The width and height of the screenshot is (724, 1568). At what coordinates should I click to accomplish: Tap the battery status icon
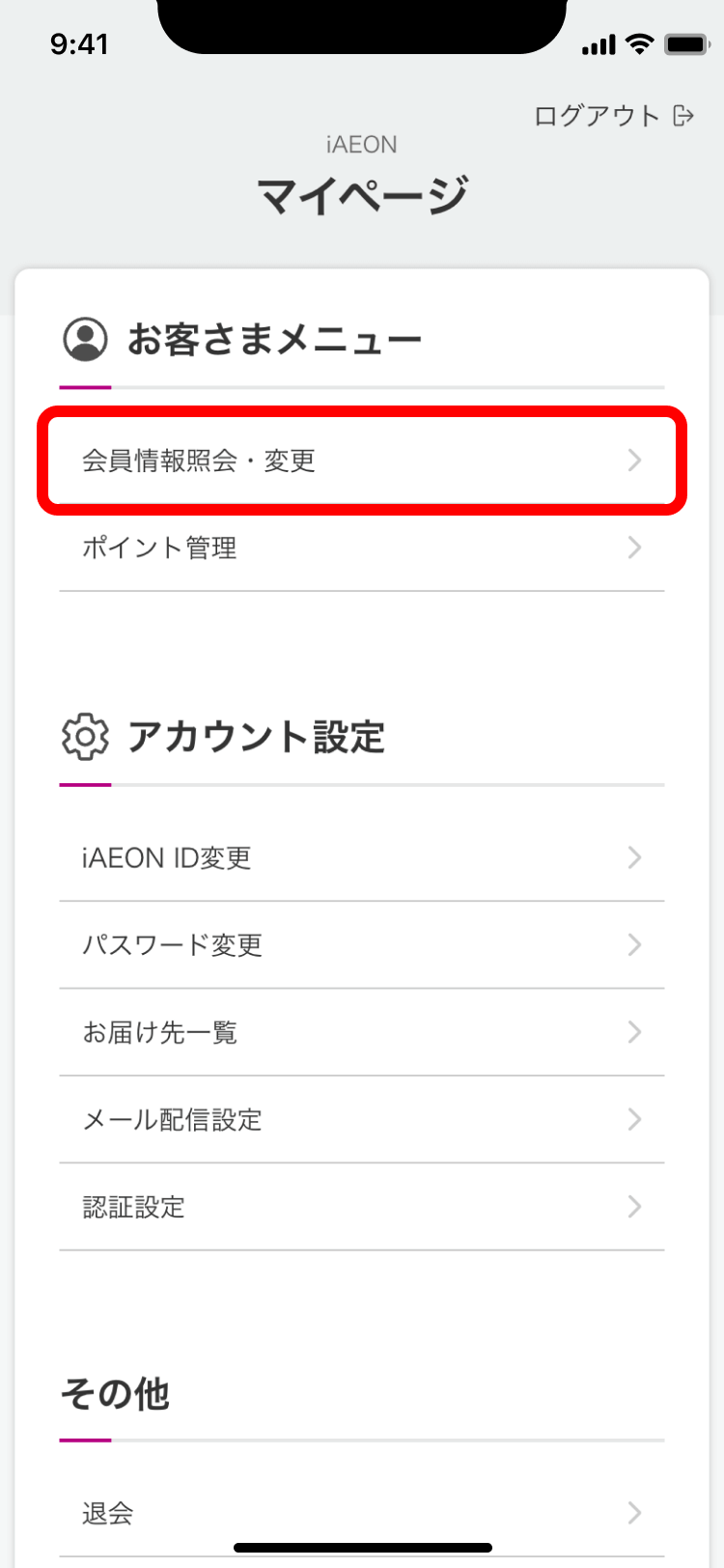(x=687, y=44)
